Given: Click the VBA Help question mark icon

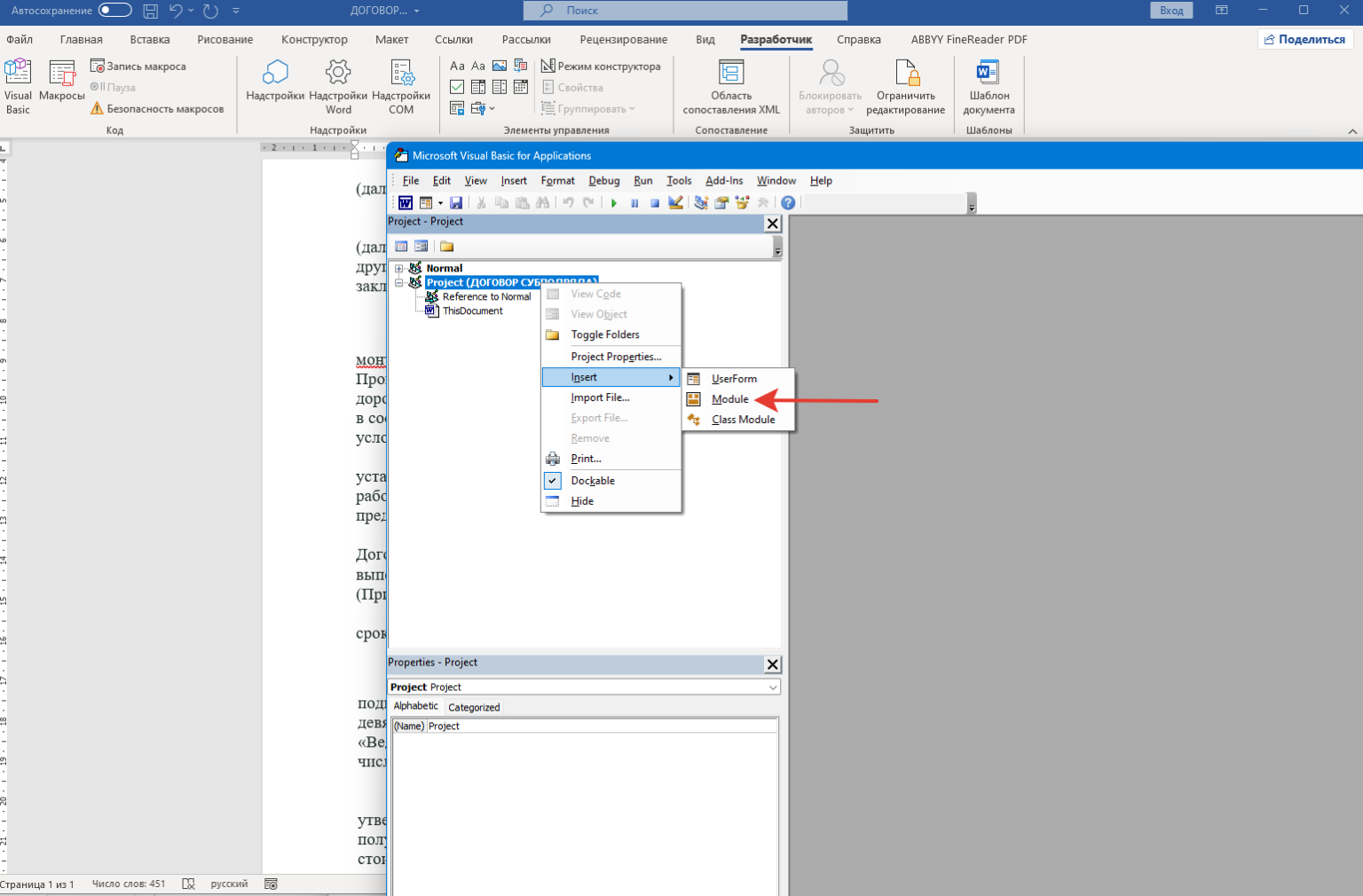Looking at the screenshot, I should pos(787,203).
